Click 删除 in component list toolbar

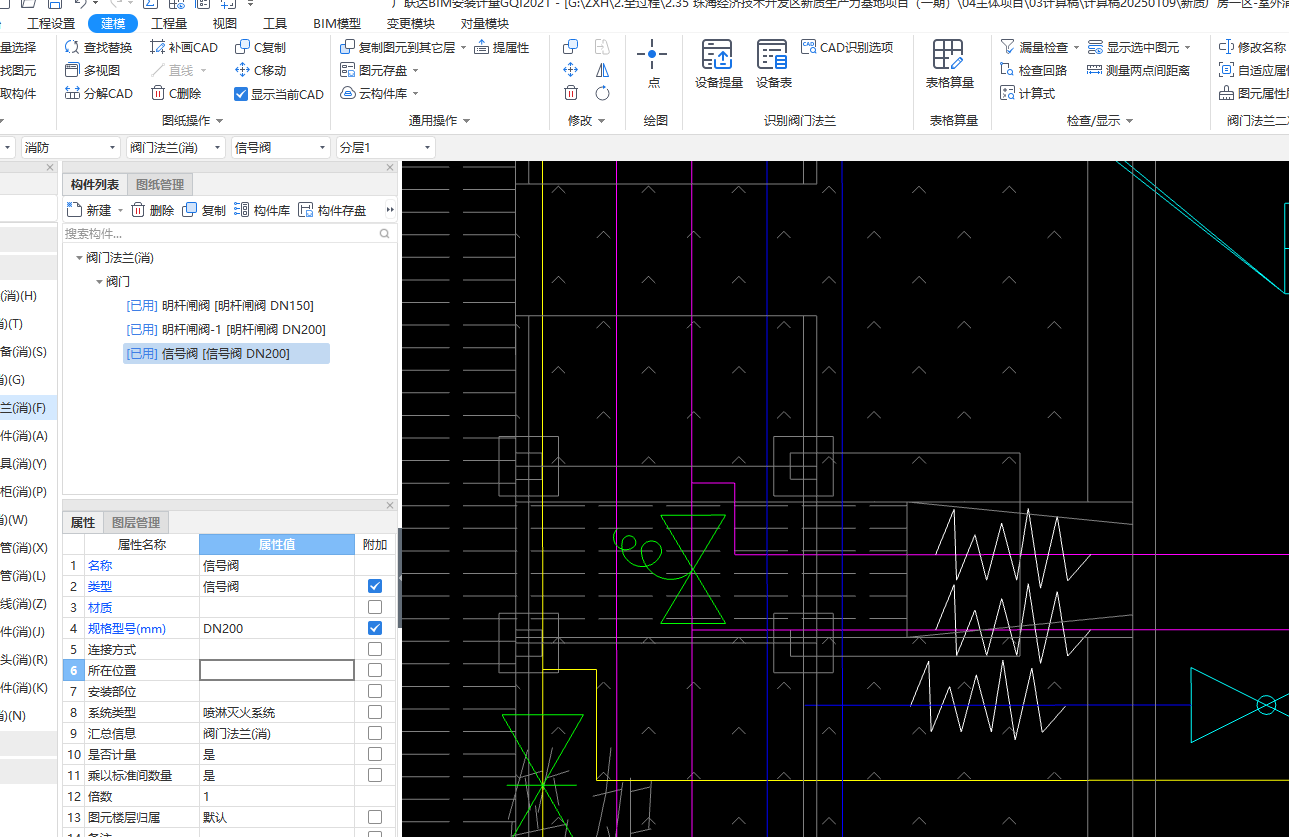click(153, 210)
